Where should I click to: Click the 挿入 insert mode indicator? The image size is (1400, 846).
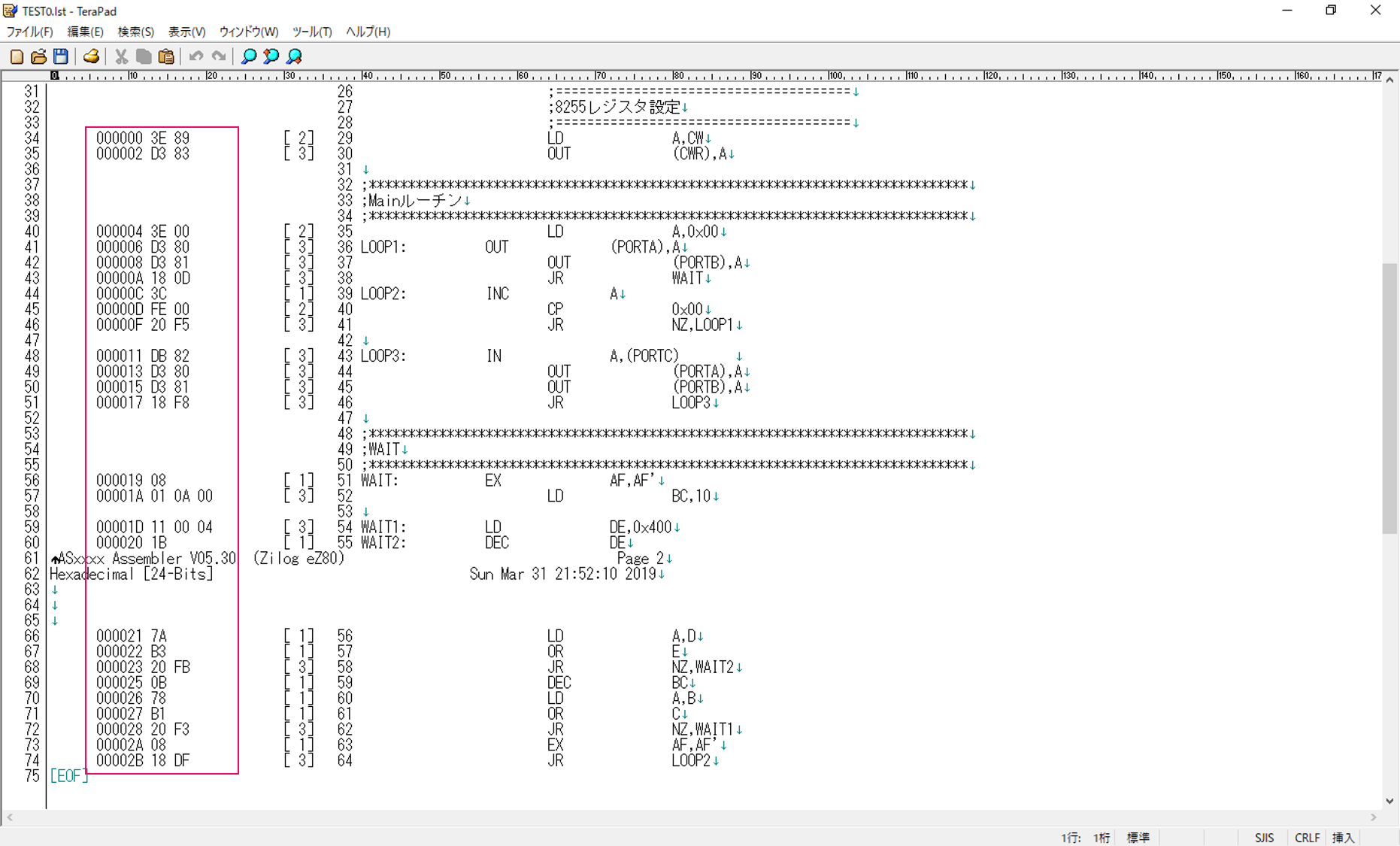[1344, 837]
